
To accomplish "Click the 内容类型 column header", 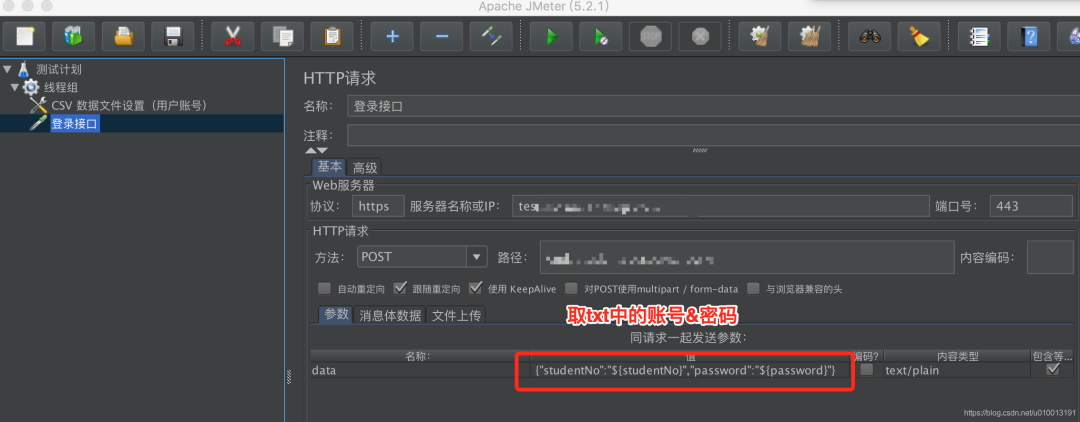I will tap(957, 356).
